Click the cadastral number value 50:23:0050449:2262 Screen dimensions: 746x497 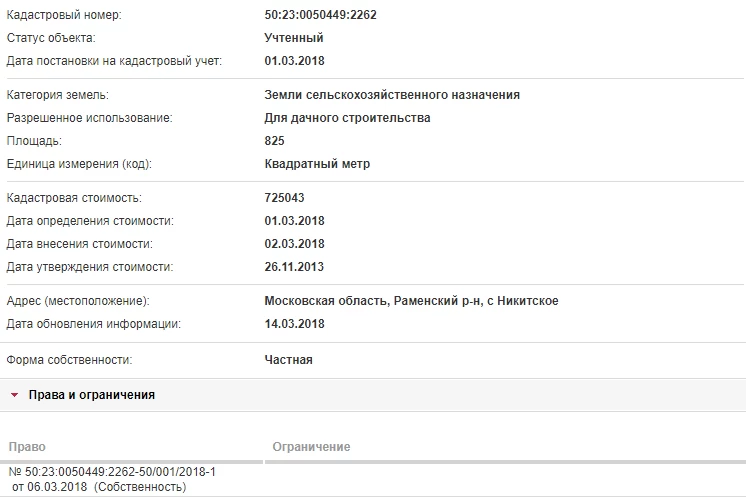[x=320, y=15]
